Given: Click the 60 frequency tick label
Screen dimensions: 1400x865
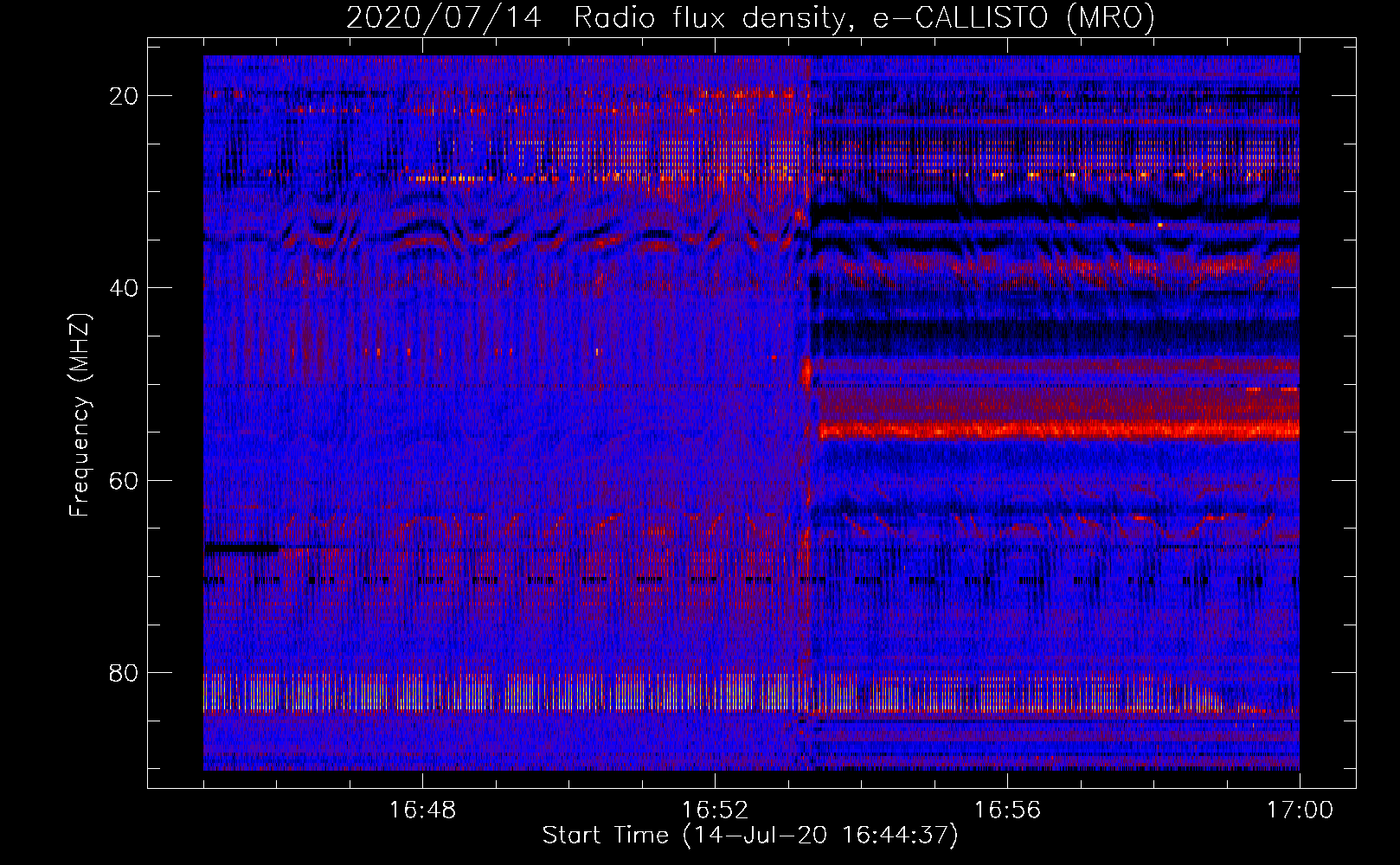Looking at the screenshot, I should [x=124, y=480].
